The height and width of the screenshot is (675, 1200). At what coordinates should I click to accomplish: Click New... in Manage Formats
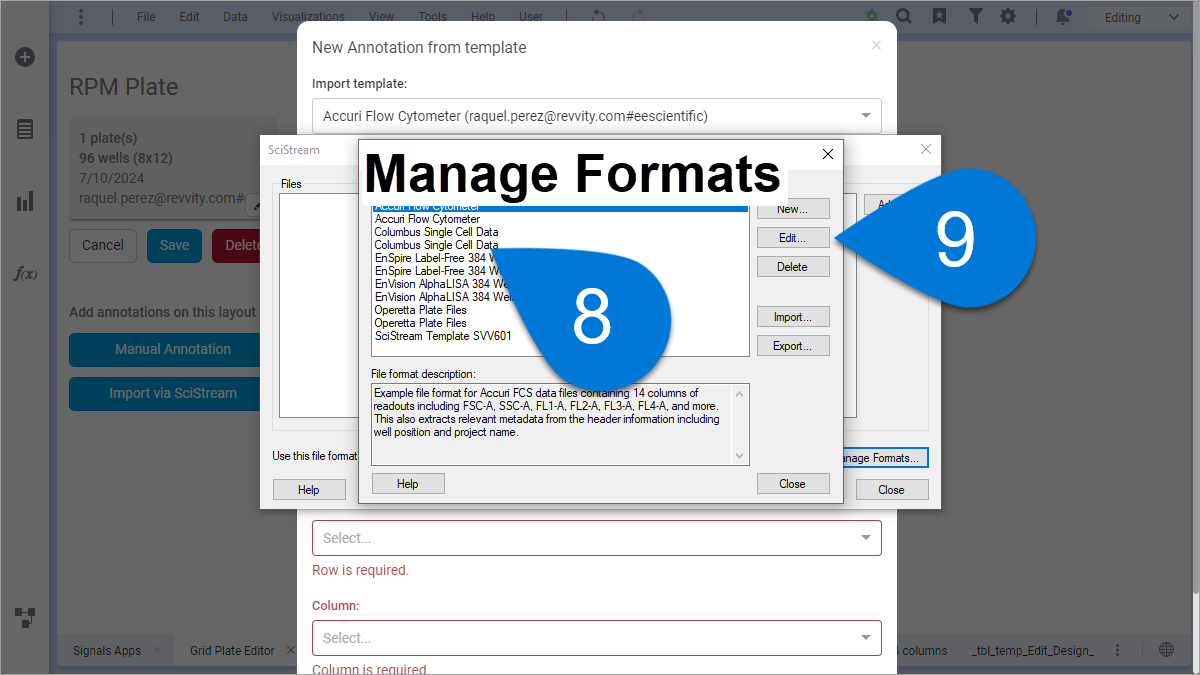pyautogui.click(x=793, y=209)
